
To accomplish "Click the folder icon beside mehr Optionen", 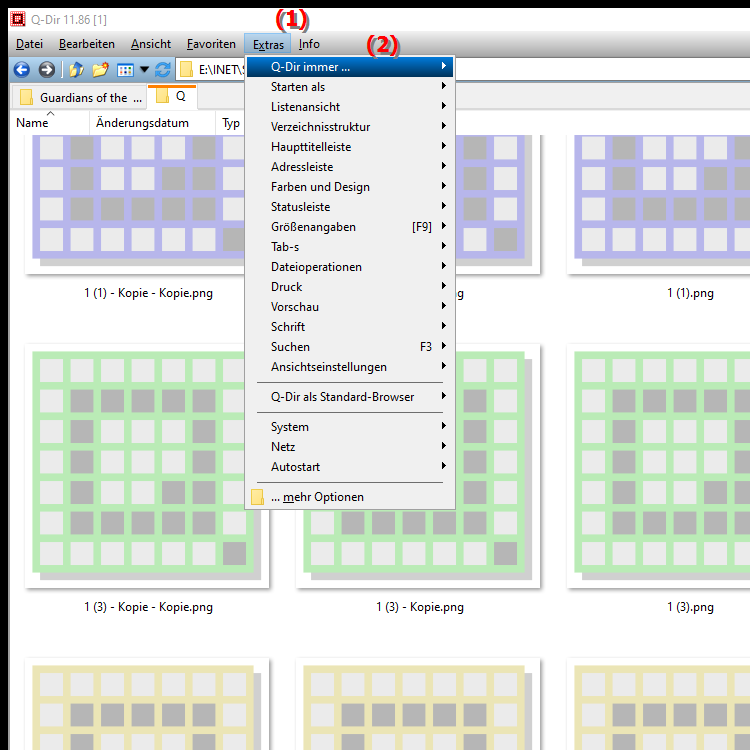I will (x=257, y=497).
